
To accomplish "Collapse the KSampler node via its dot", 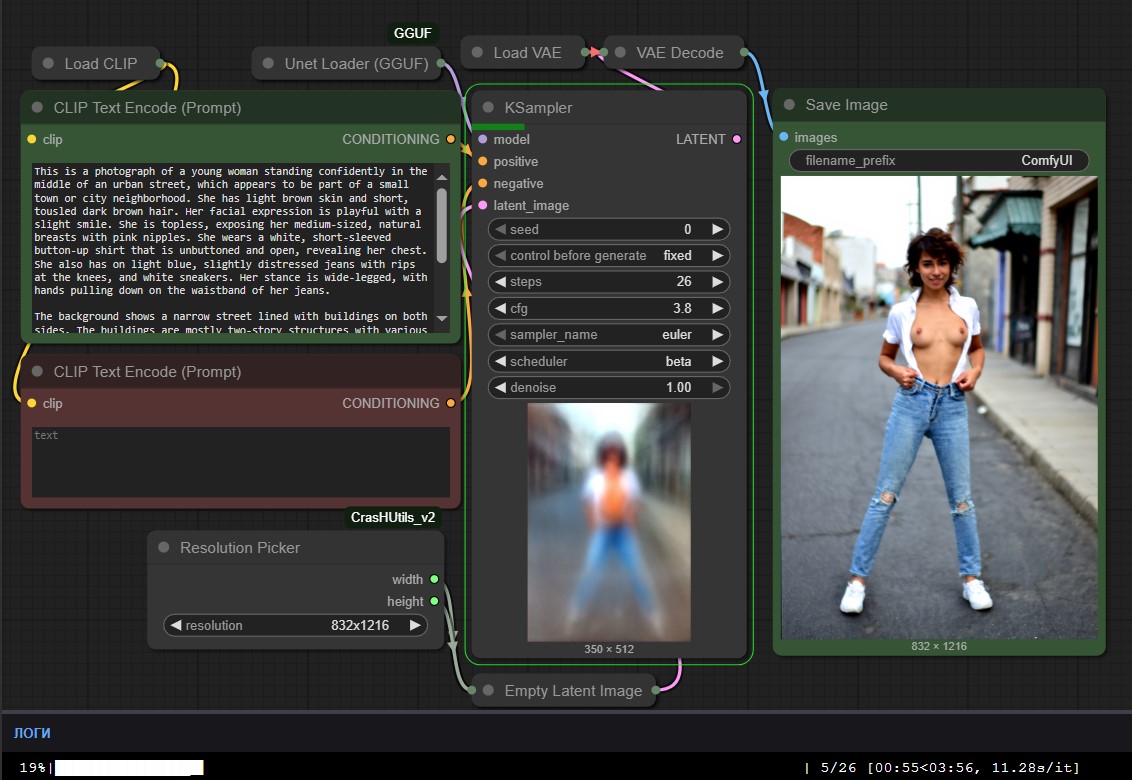I will 488,108.
